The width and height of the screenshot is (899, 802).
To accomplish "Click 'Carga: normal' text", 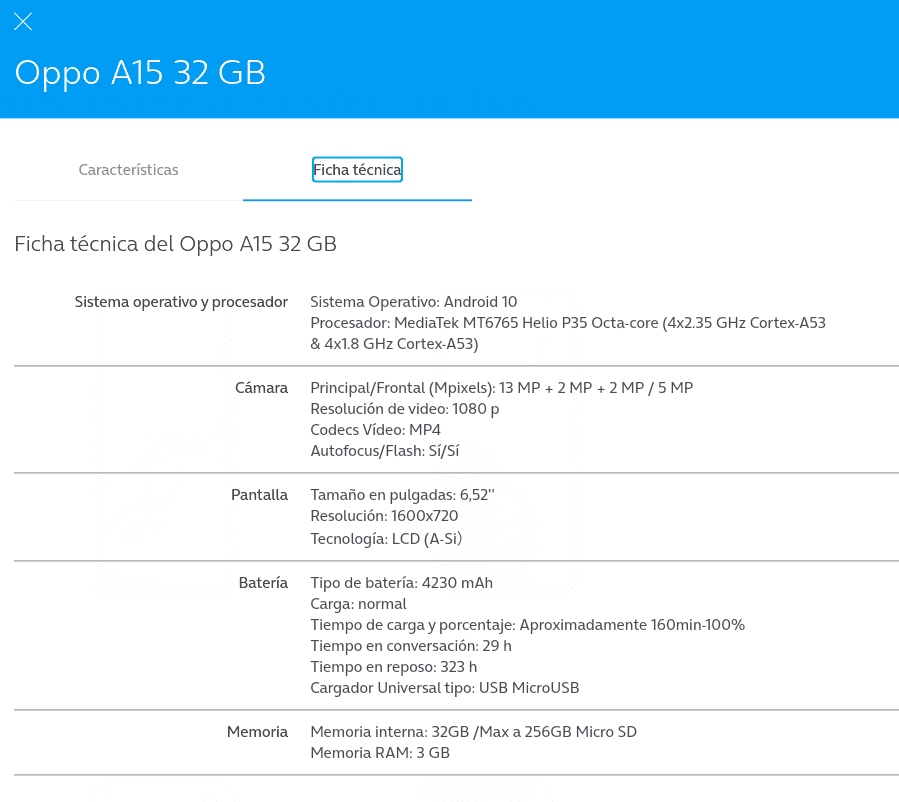I will click(358, 604).
